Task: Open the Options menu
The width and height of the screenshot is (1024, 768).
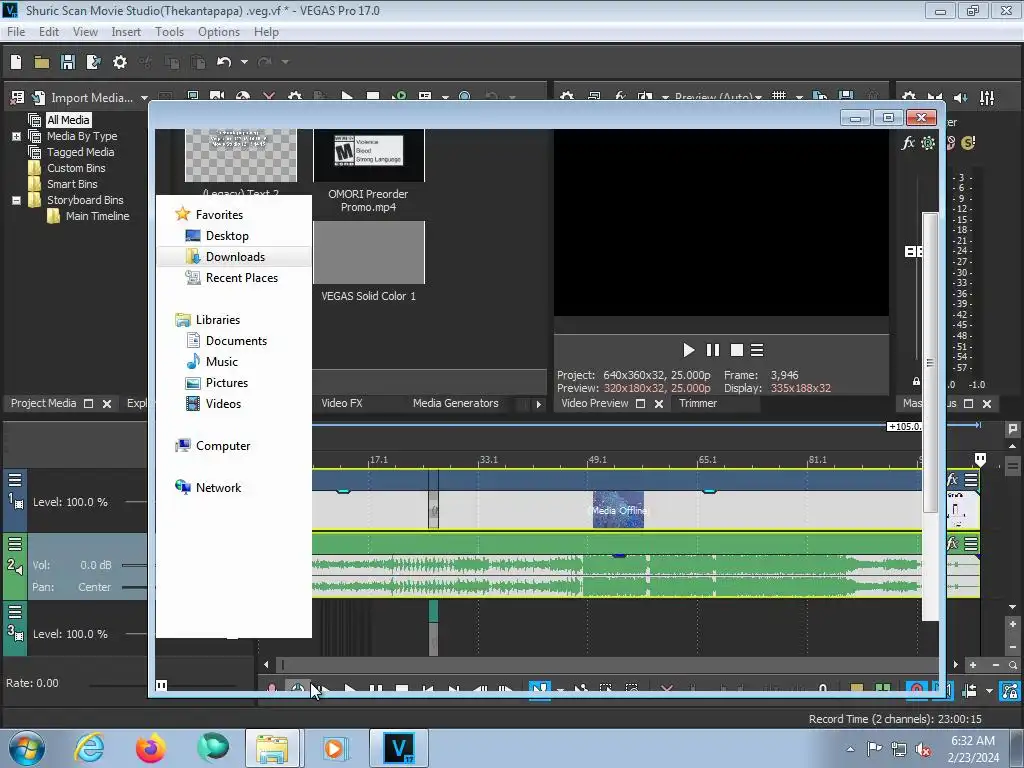Action: click(x=219, y=31)
